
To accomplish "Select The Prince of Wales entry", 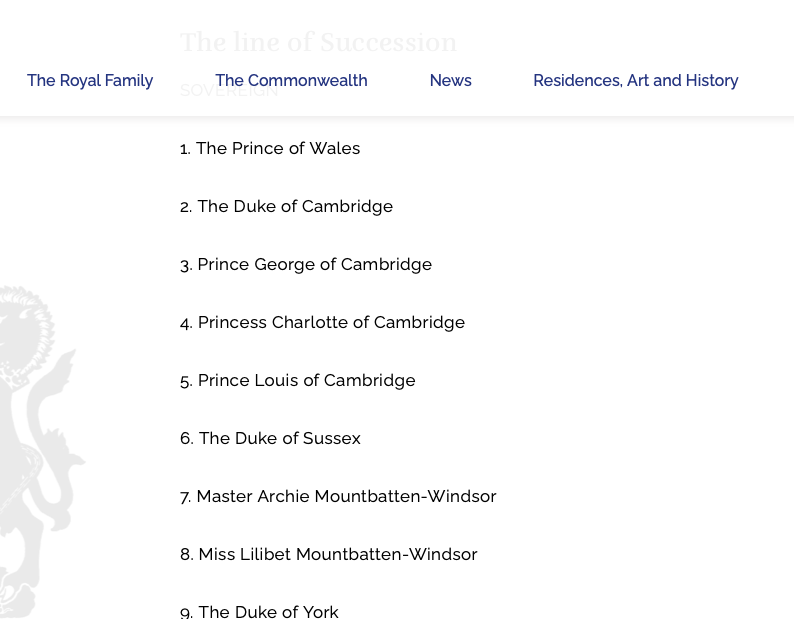I will [x=278, y=149].
